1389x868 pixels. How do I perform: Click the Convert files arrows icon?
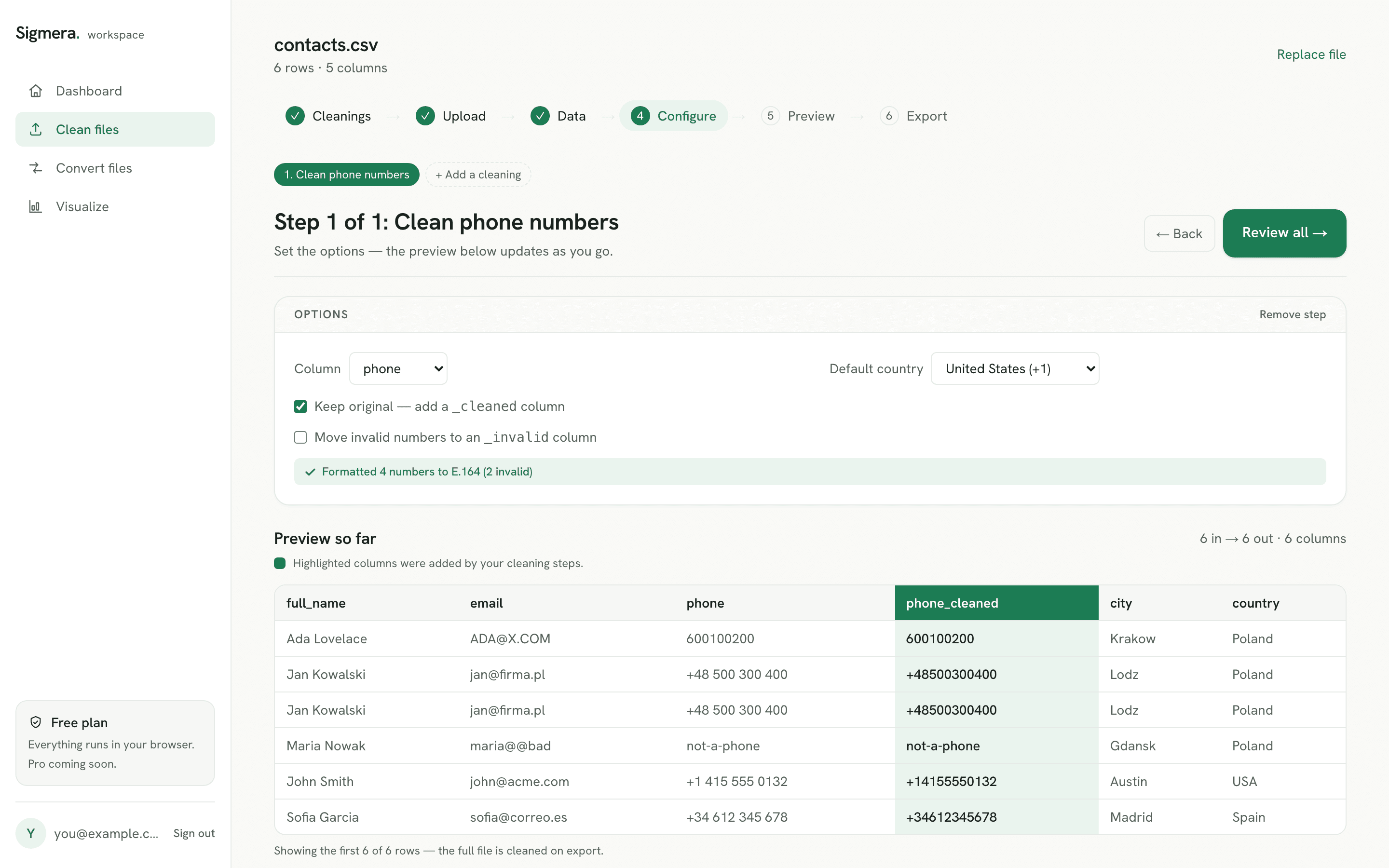(x=36, y=168)
